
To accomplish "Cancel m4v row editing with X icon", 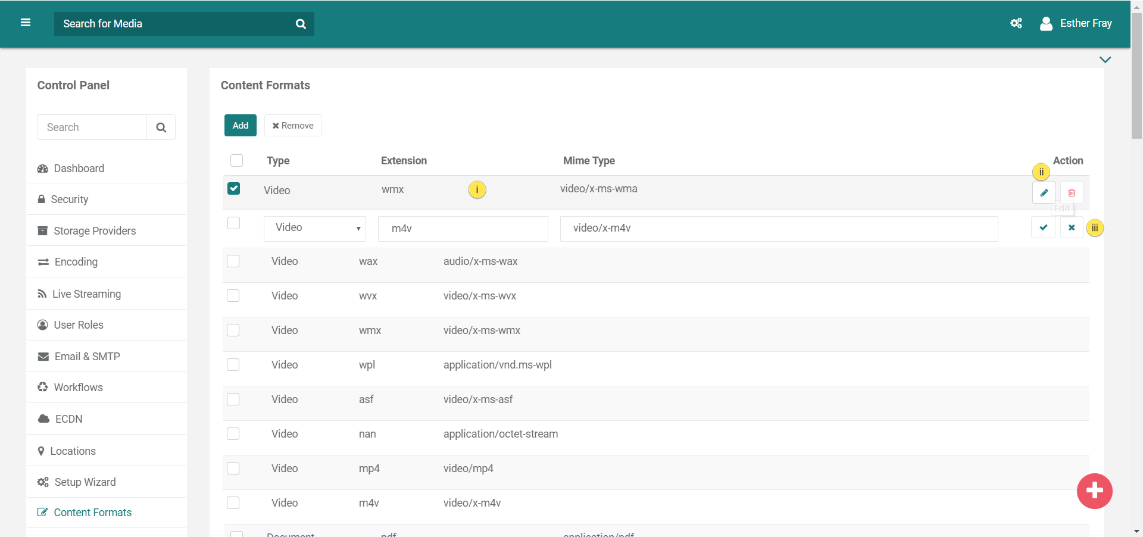I will [x=1071, y=228].
